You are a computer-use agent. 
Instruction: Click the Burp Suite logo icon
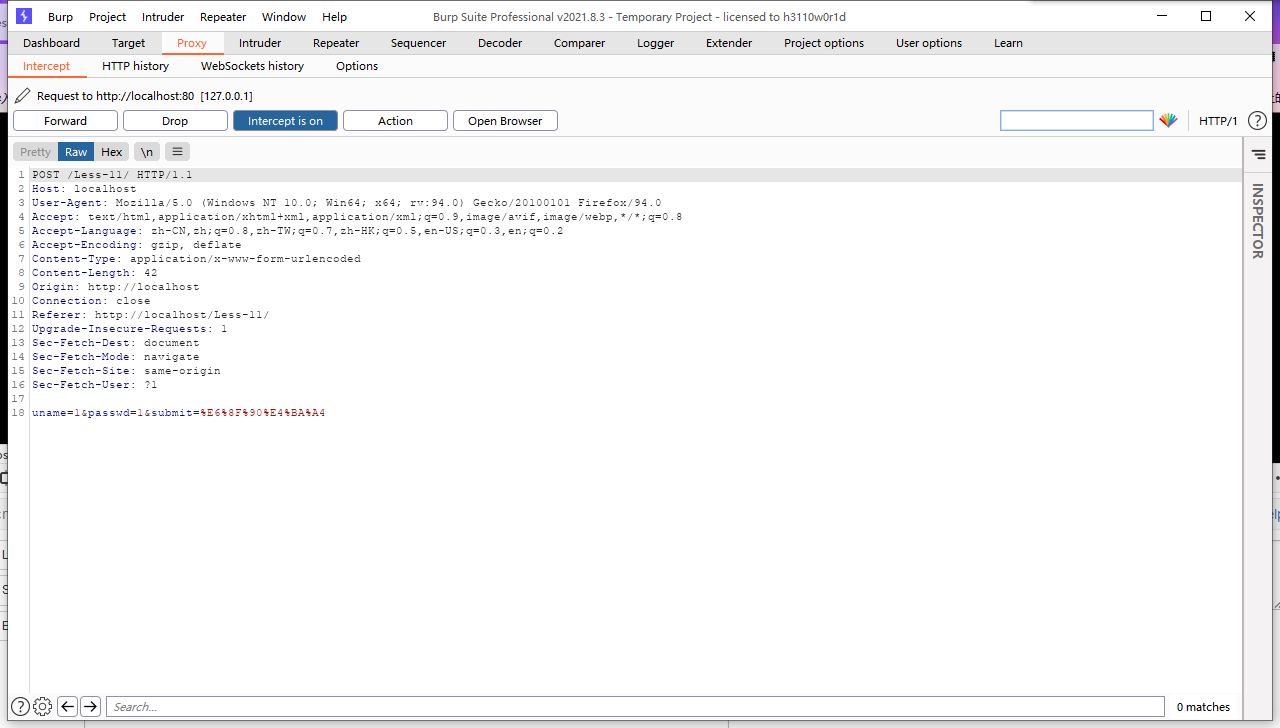click(24, 16)
